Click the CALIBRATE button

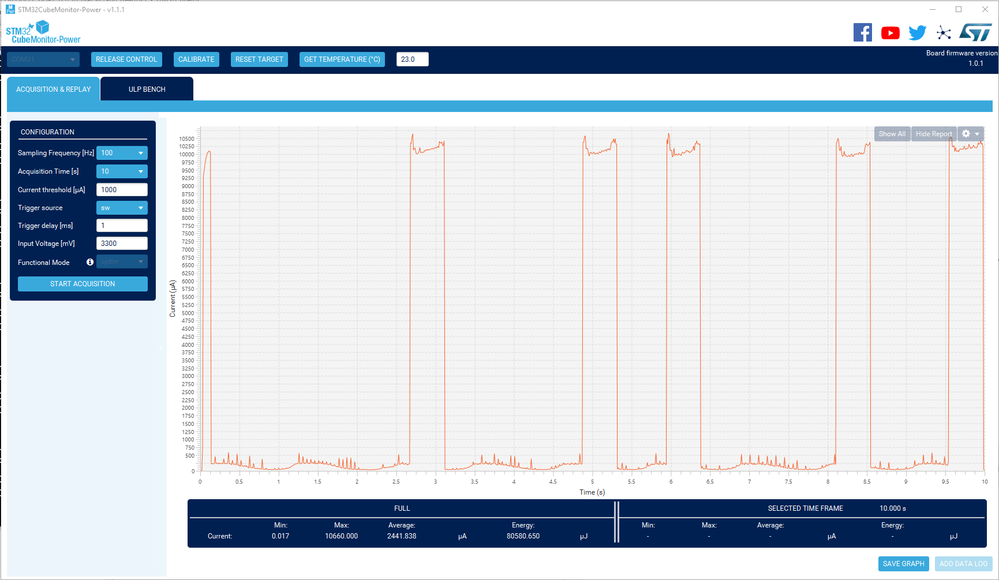(196, 59)
